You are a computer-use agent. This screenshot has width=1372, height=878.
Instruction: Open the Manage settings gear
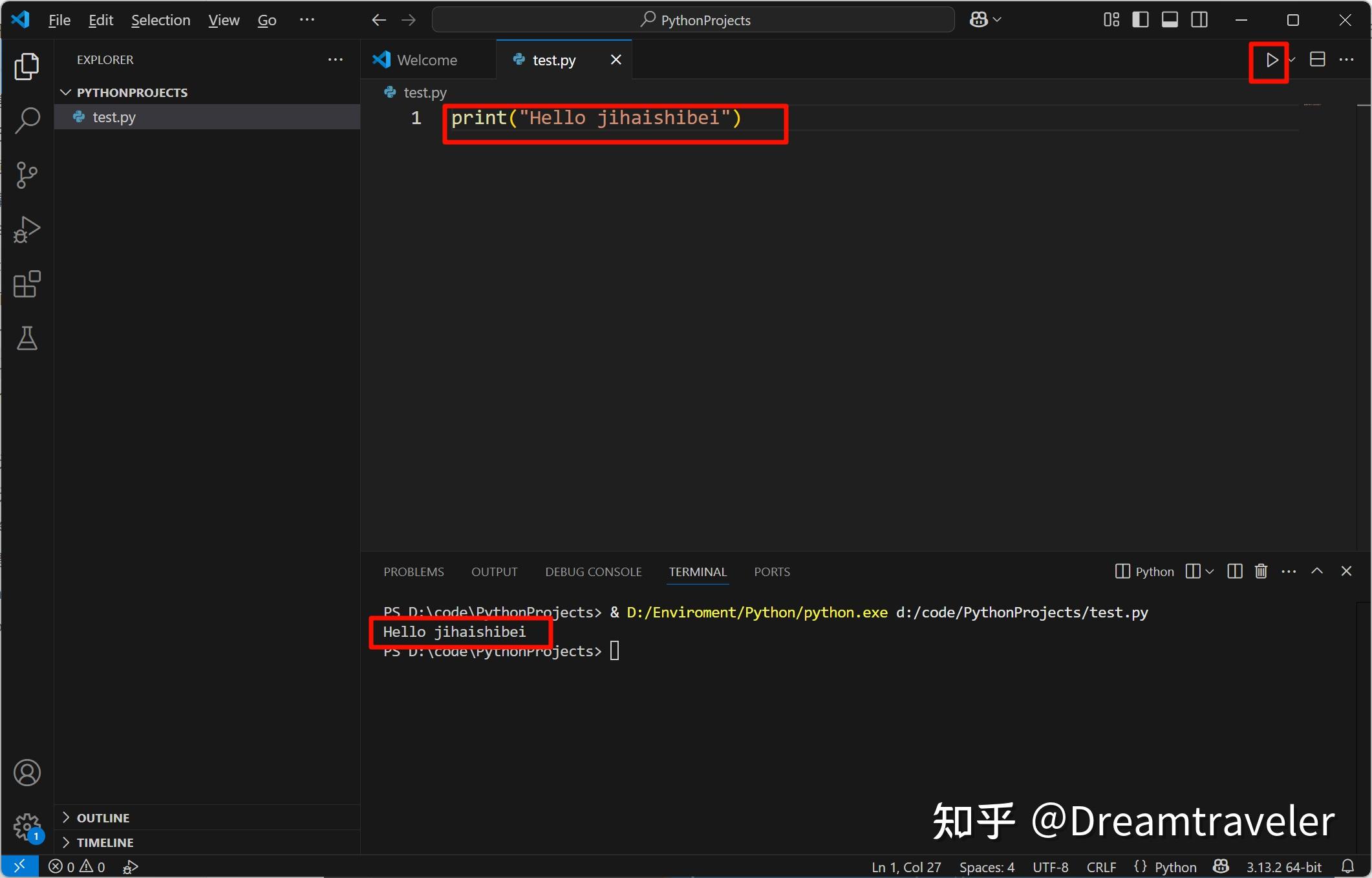pos(27,828)
